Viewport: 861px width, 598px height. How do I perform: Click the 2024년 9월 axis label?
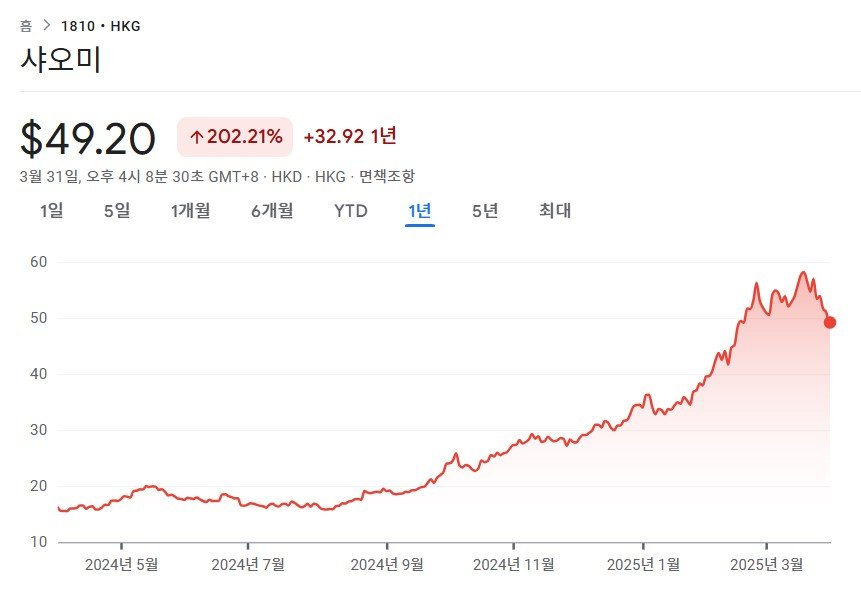(x=386, y=564)
